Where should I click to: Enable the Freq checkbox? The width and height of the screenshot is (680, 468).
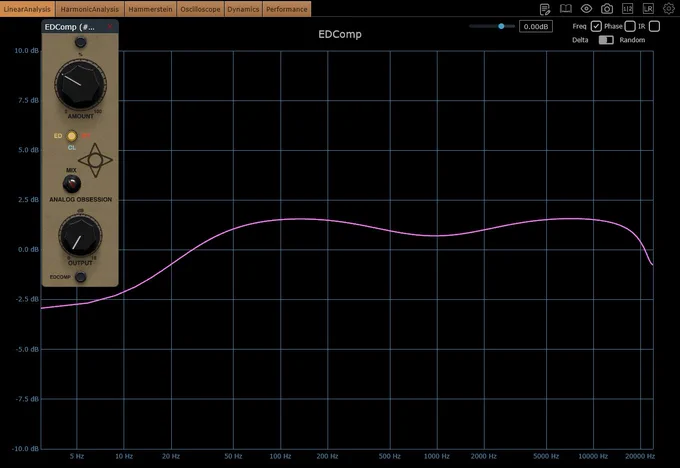[596, 26]
